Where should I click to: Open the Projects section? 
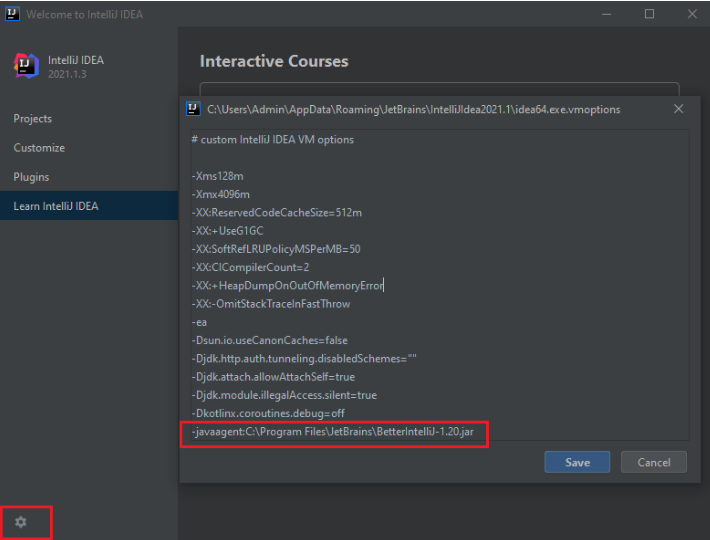click(33, 119)
